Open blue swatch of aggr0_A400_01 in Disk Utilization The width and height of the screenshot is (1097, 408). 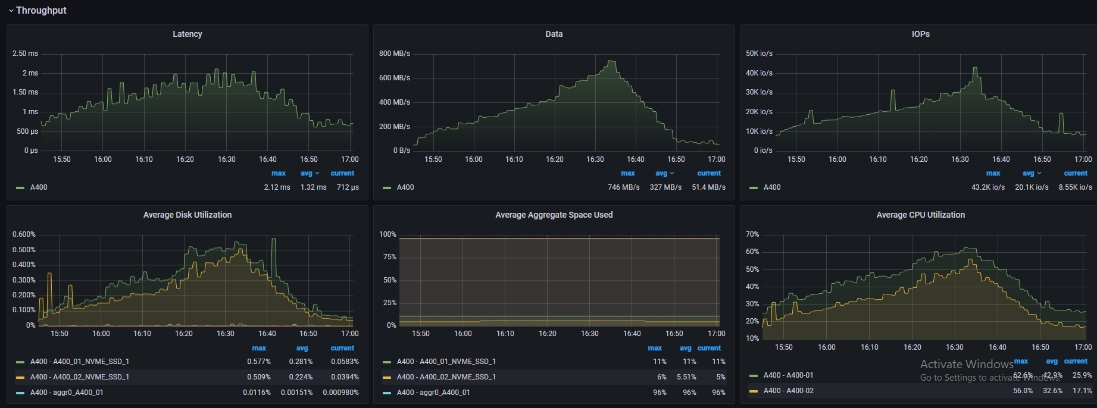point(19,392)
